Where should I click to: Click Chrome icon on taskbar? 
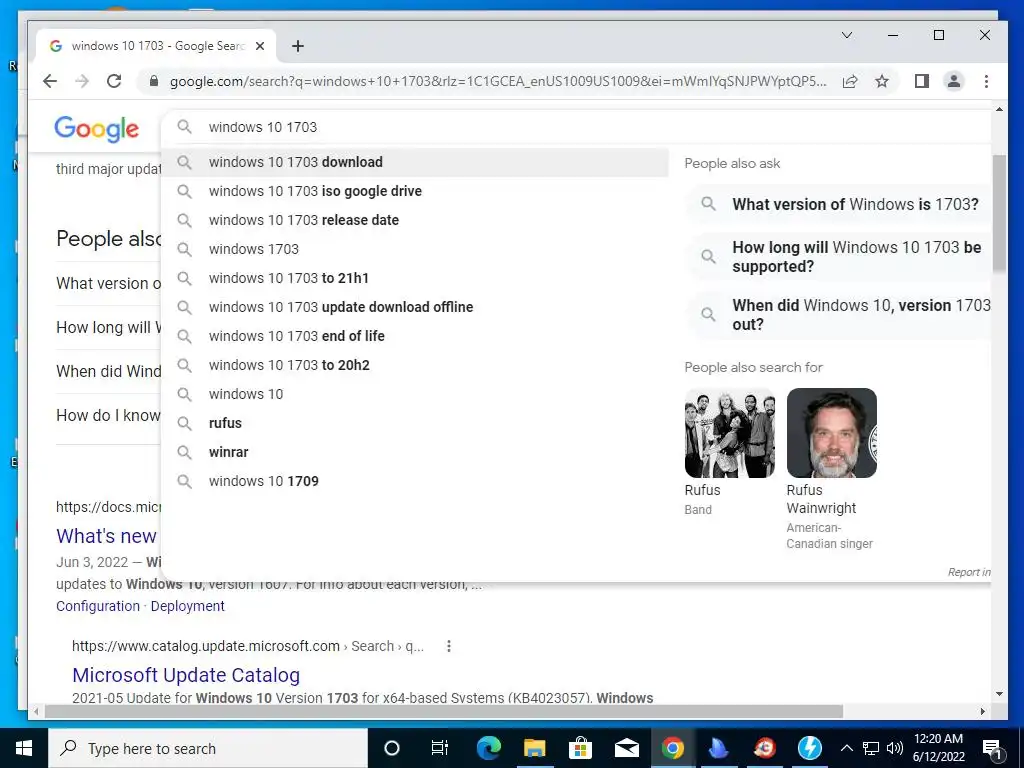click(x=673, y=748)
